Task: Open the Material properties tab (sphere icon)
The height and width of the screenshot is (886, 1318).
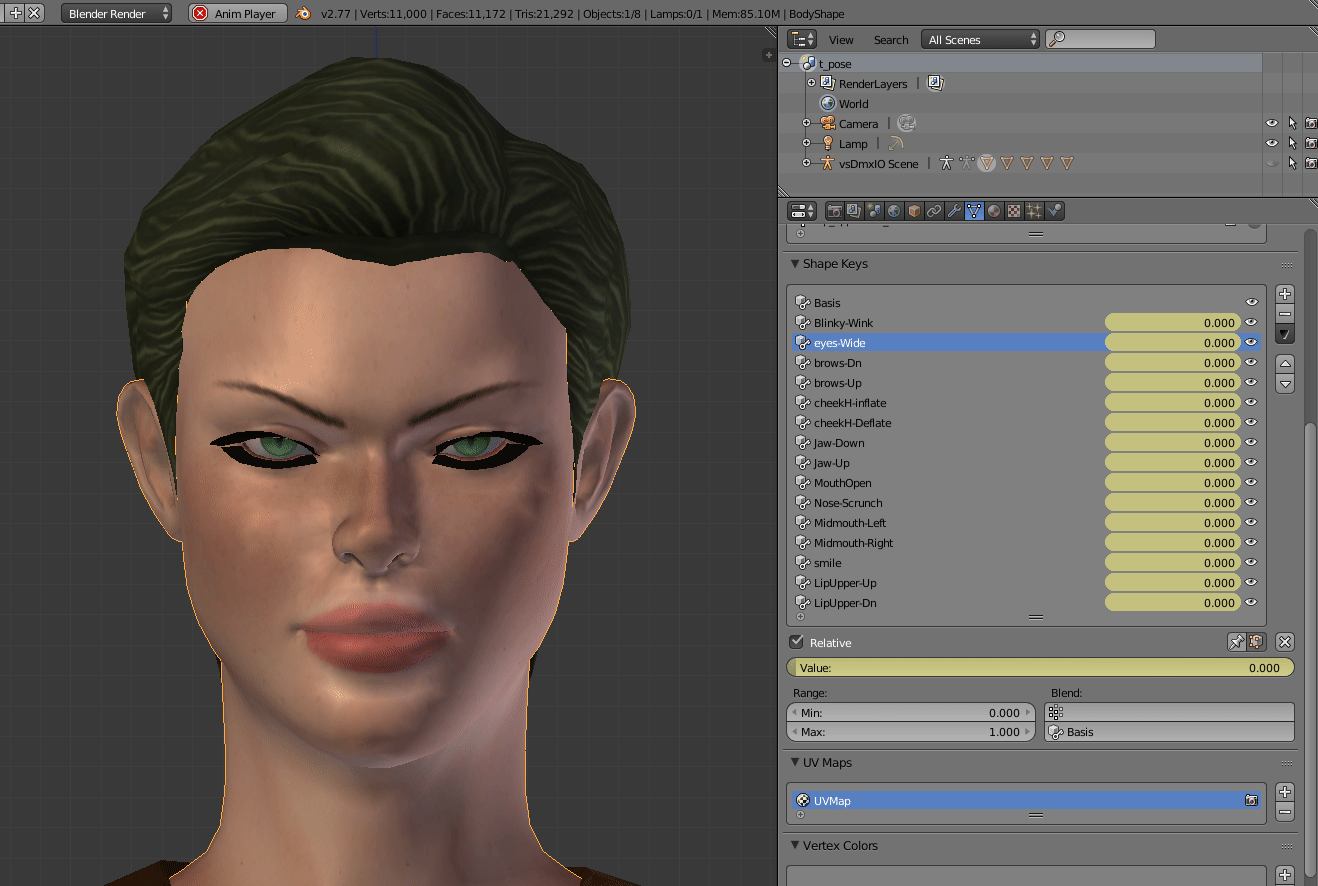Action: (x=994, y=211)
